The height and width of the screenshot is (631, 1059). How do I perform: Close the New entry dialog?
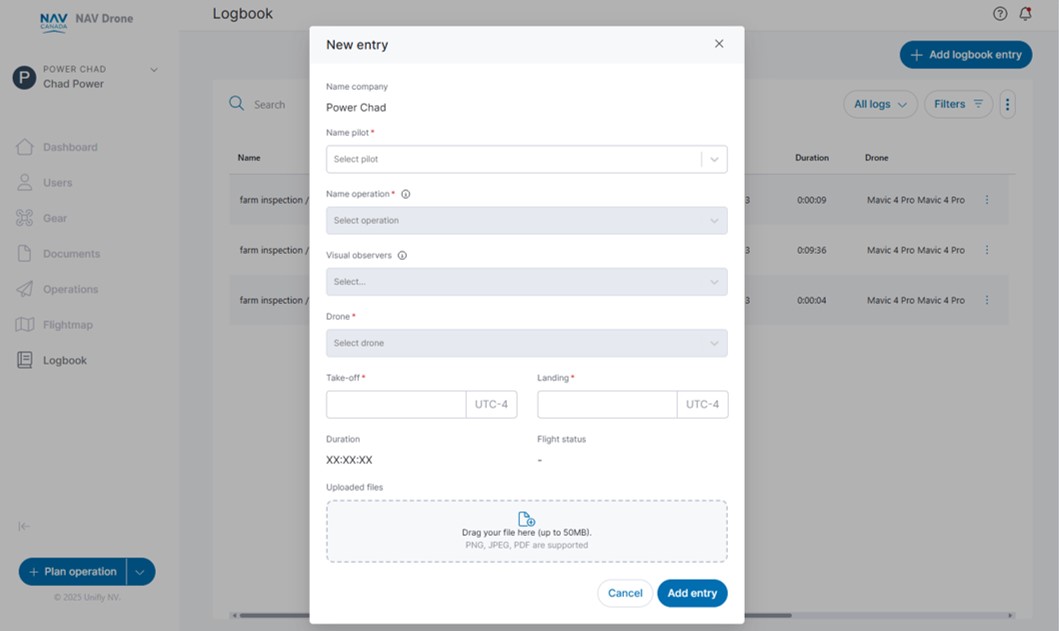pos(719,44)
